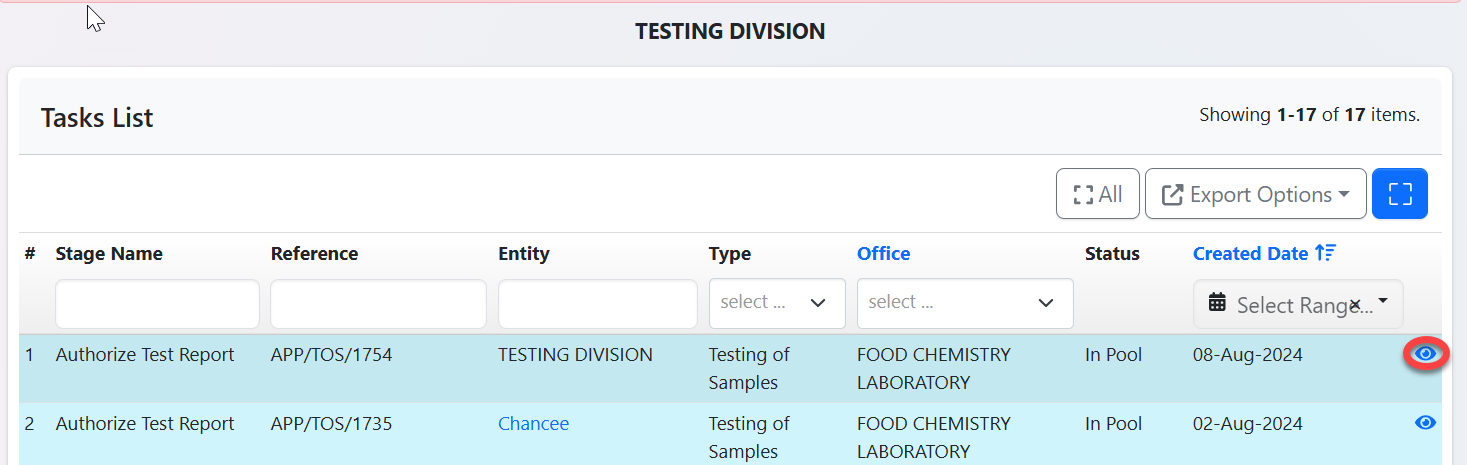1467x465 pixels.
Task: Click the sort icon beside Created Date
Action: click(1326, 254)
